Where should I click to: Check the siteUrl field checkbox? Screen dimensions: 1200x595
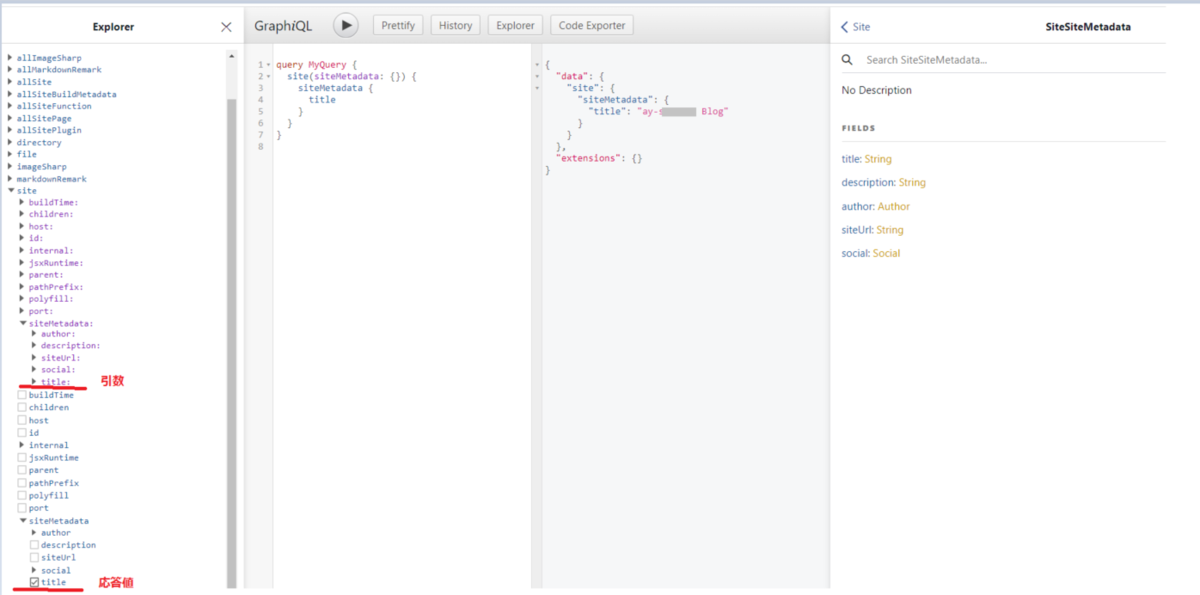click(x=34, y=558)
